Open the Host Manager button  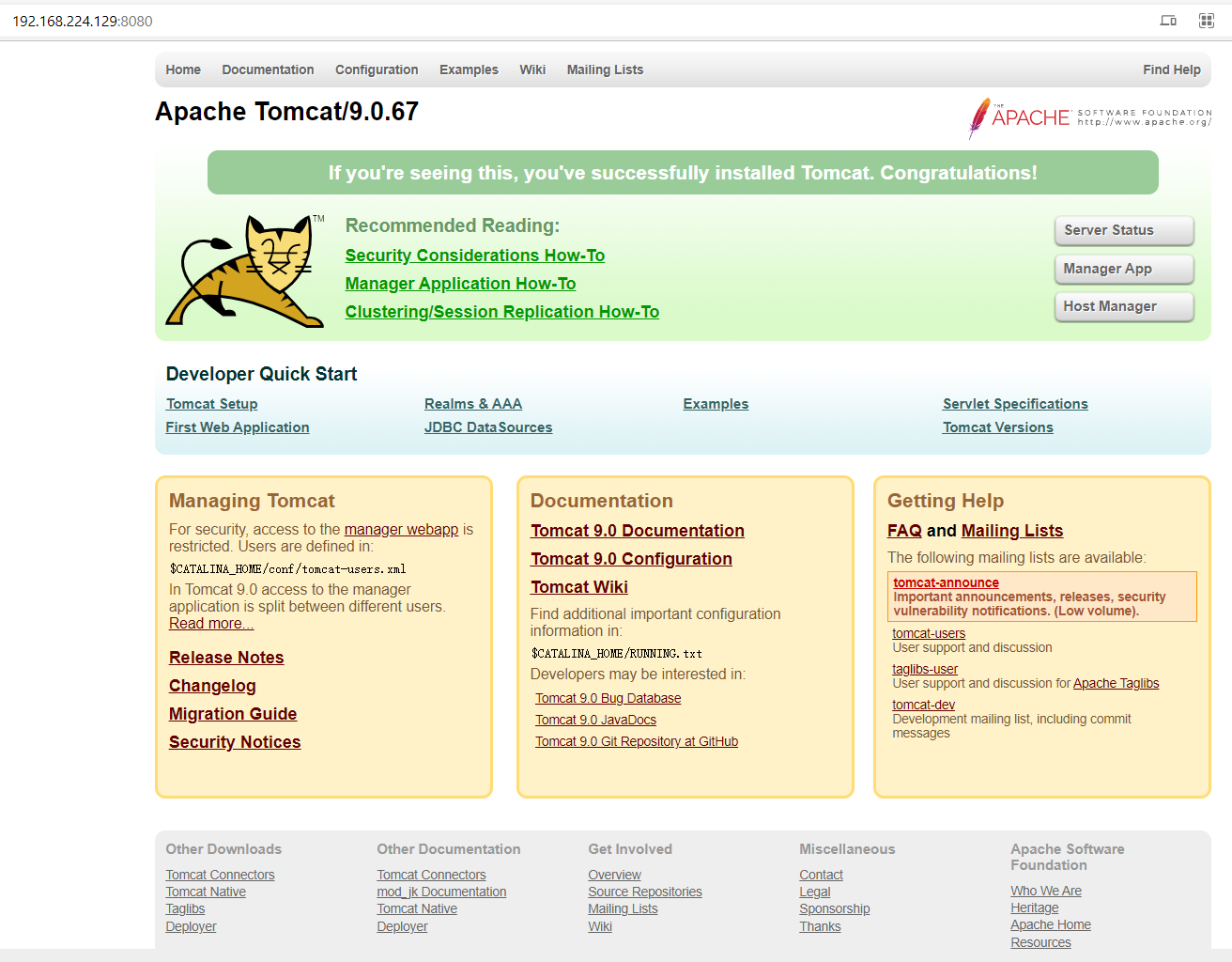tap(1124, 306)
